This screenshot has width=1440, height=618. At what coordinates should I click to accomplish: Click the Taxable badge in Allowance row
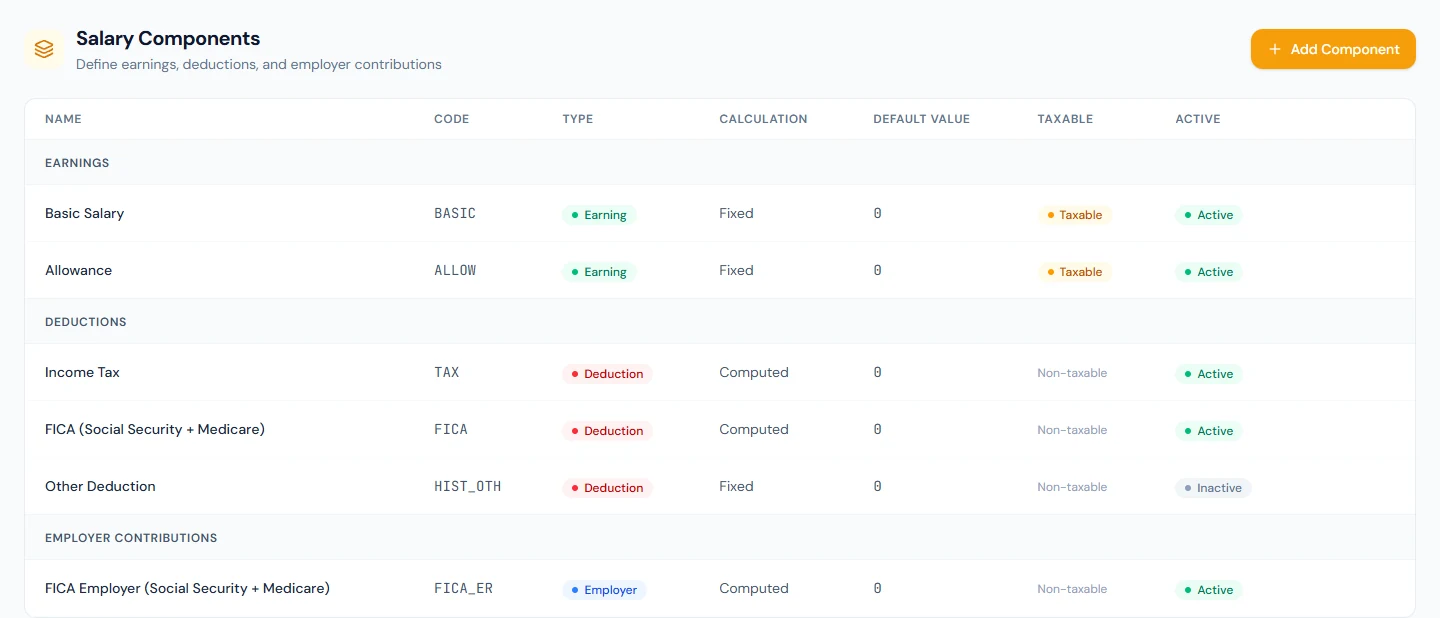point(1074,272)
